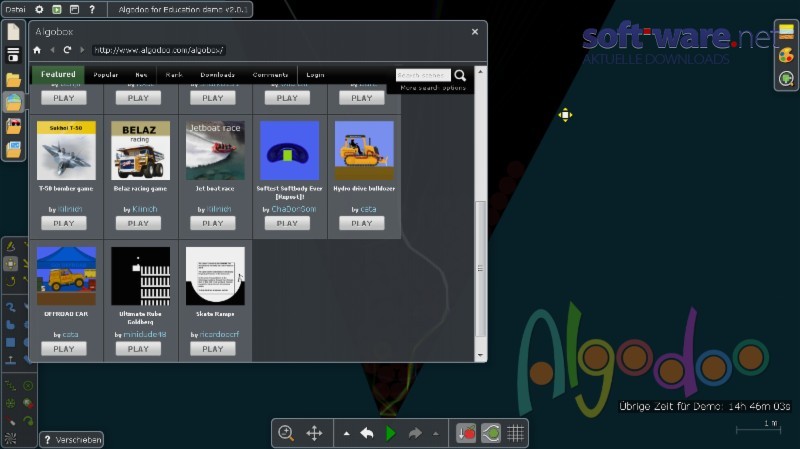Select the pan/move view tool

[314, 433]
